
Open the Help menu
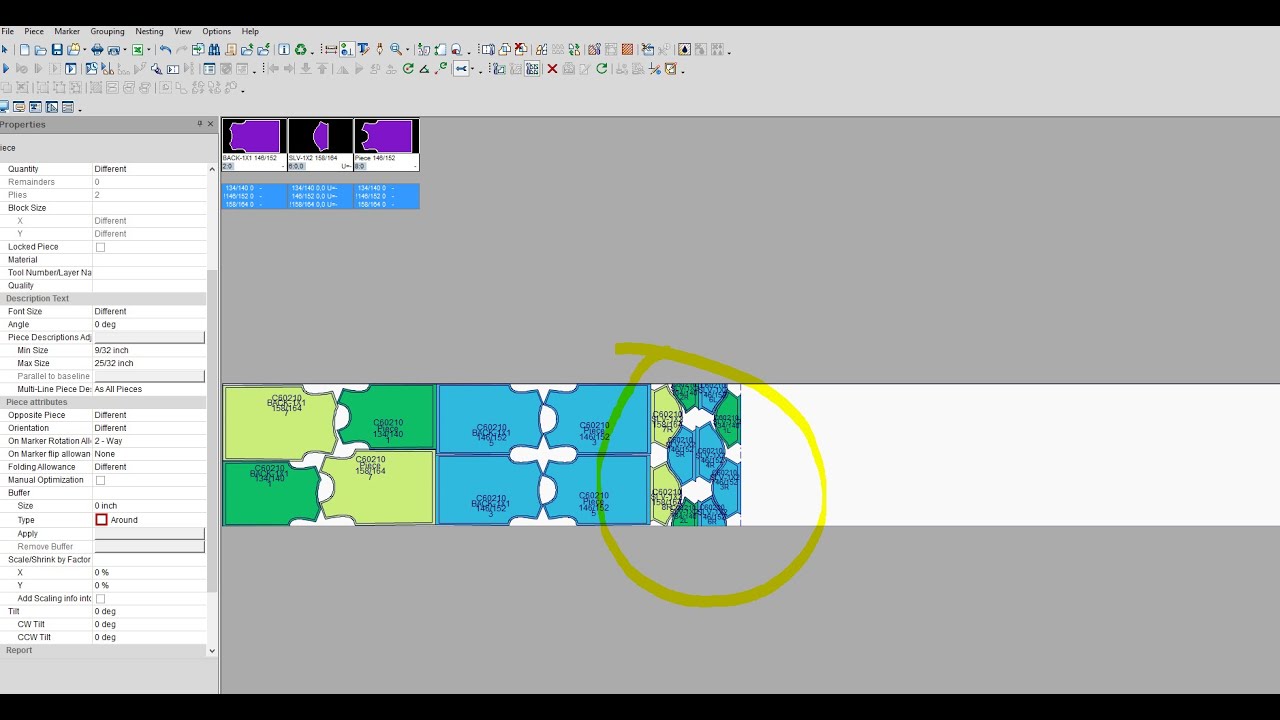click(250, 31)
